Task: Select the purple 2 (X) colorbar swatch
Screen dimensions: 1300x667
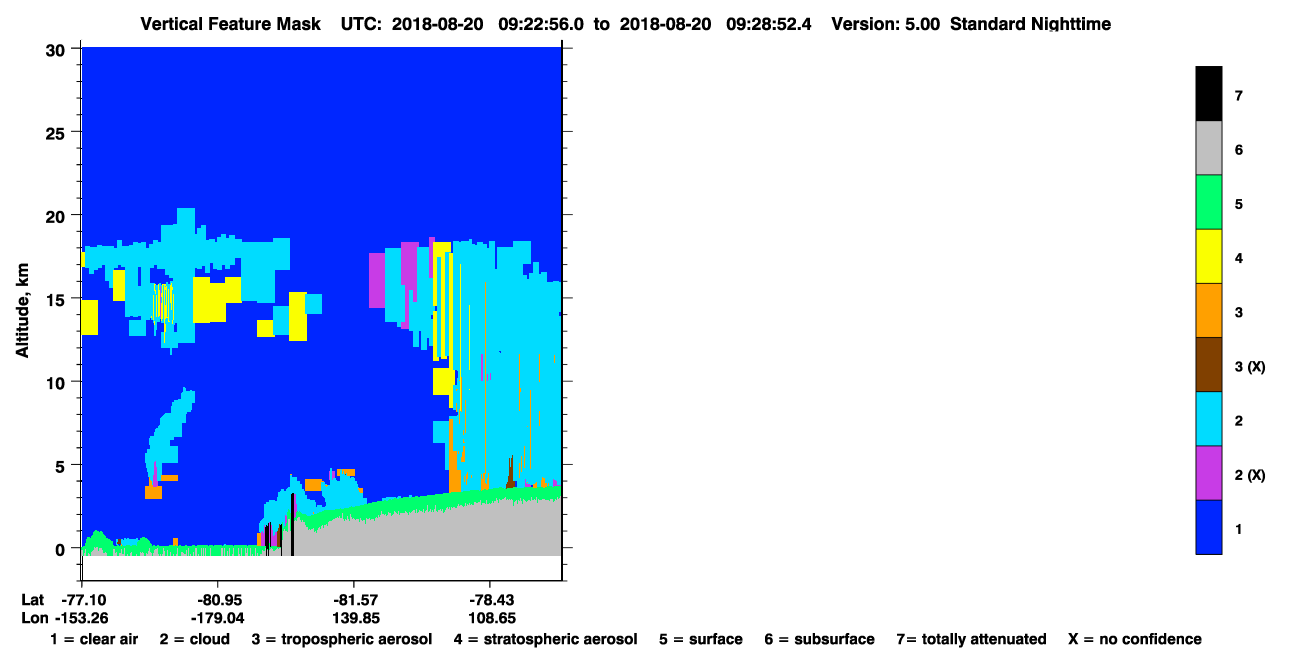Action: click(1209, 472)
